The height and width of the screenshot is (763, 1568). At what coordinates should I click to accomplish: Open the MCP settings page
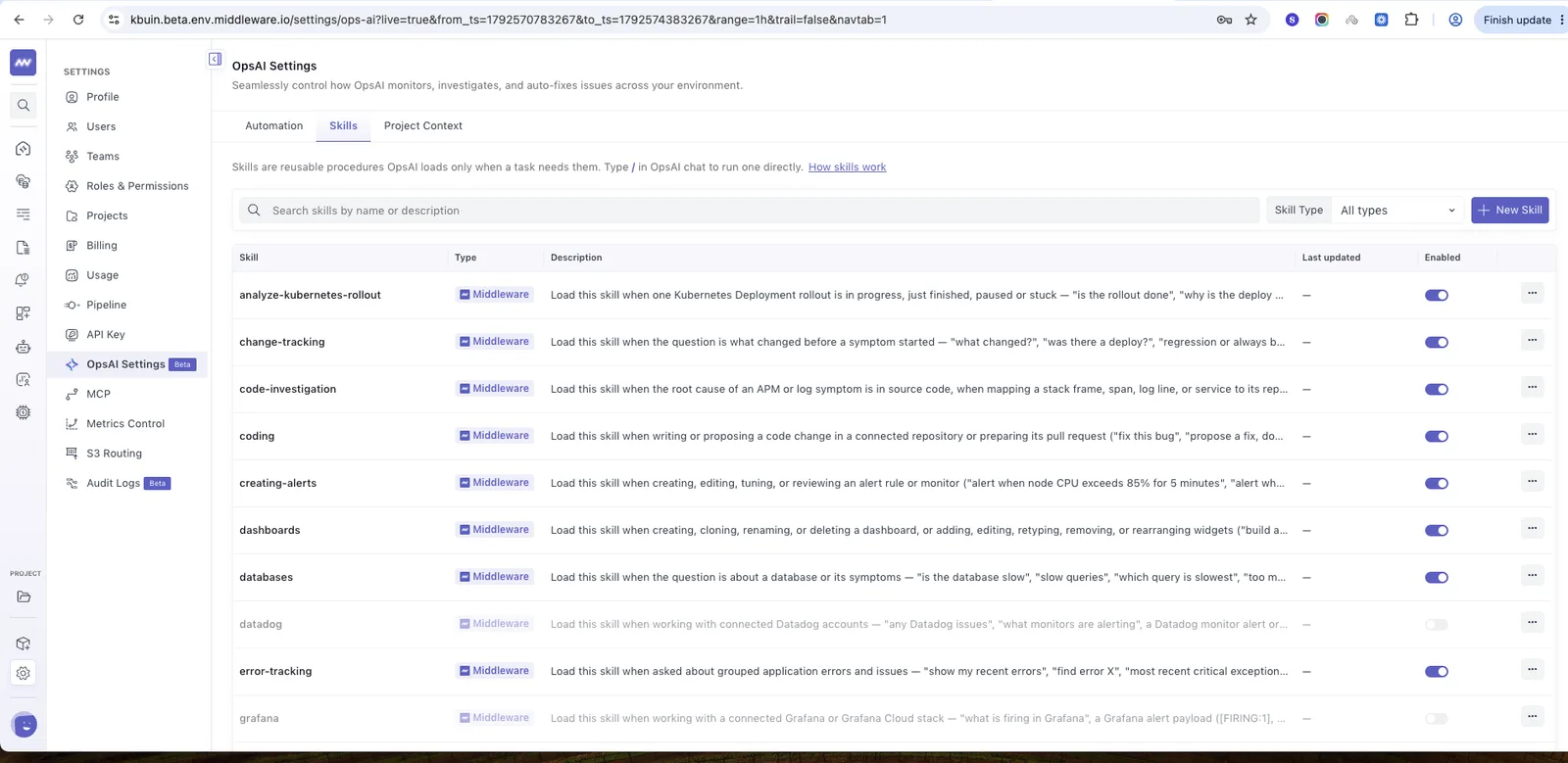[x=98, y=394]
